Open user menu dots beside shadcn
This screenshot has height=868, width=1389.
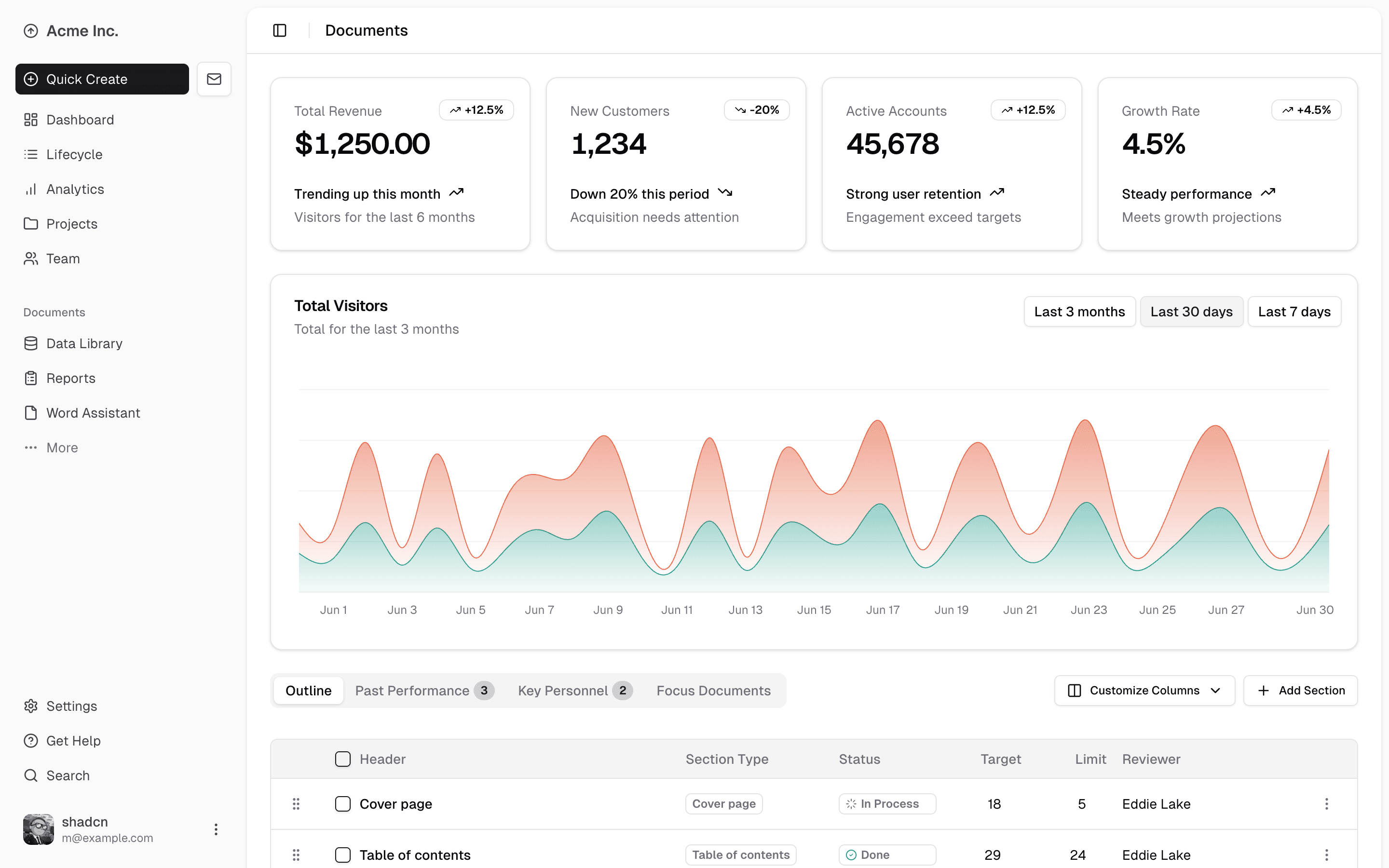[x=216, y=829]
